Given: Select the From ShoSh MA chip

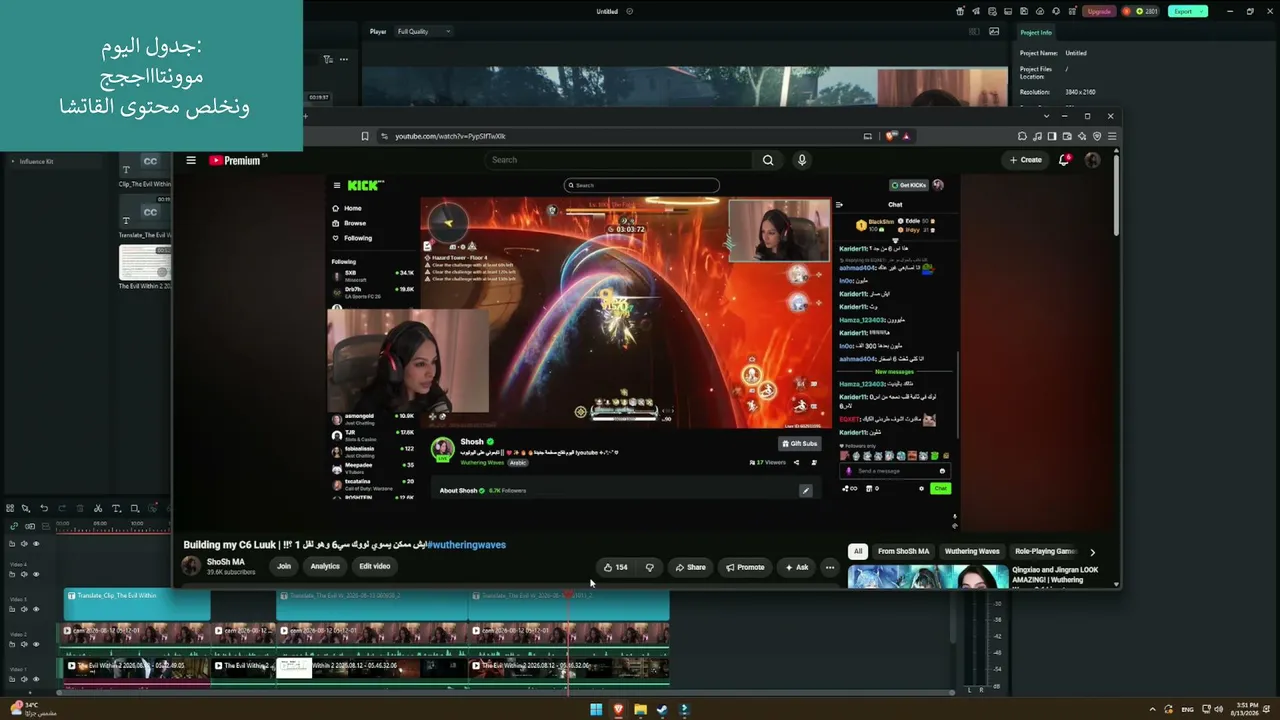Looking at the screenshot, I should [903, 551].
